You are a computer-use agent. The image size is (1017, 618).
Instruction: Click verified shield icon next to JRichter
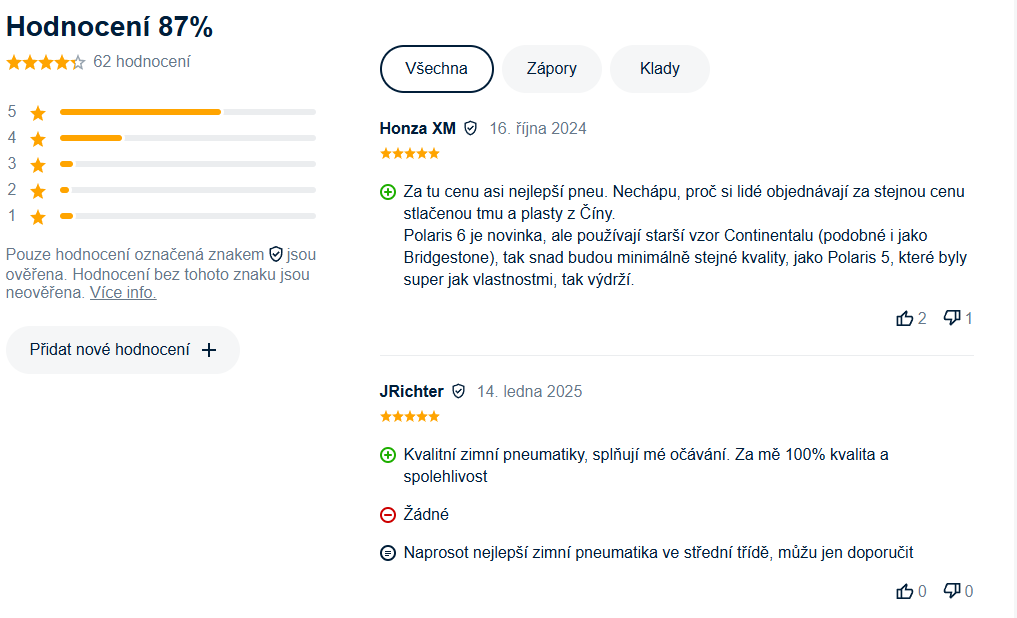point(459,391)
